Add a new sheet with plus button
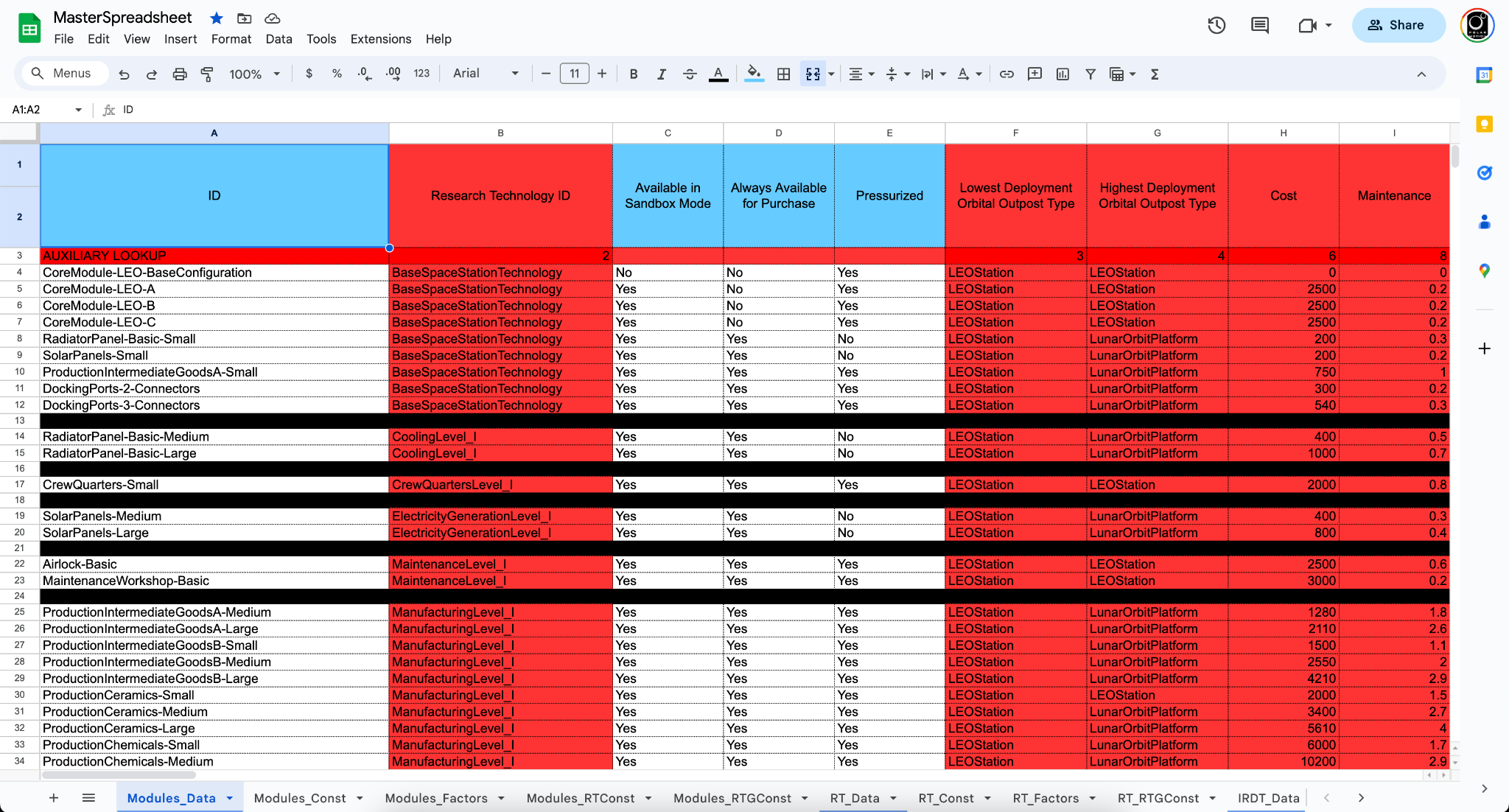The height and width of the screenshot is (812, 1509). (x=54, y=798)
